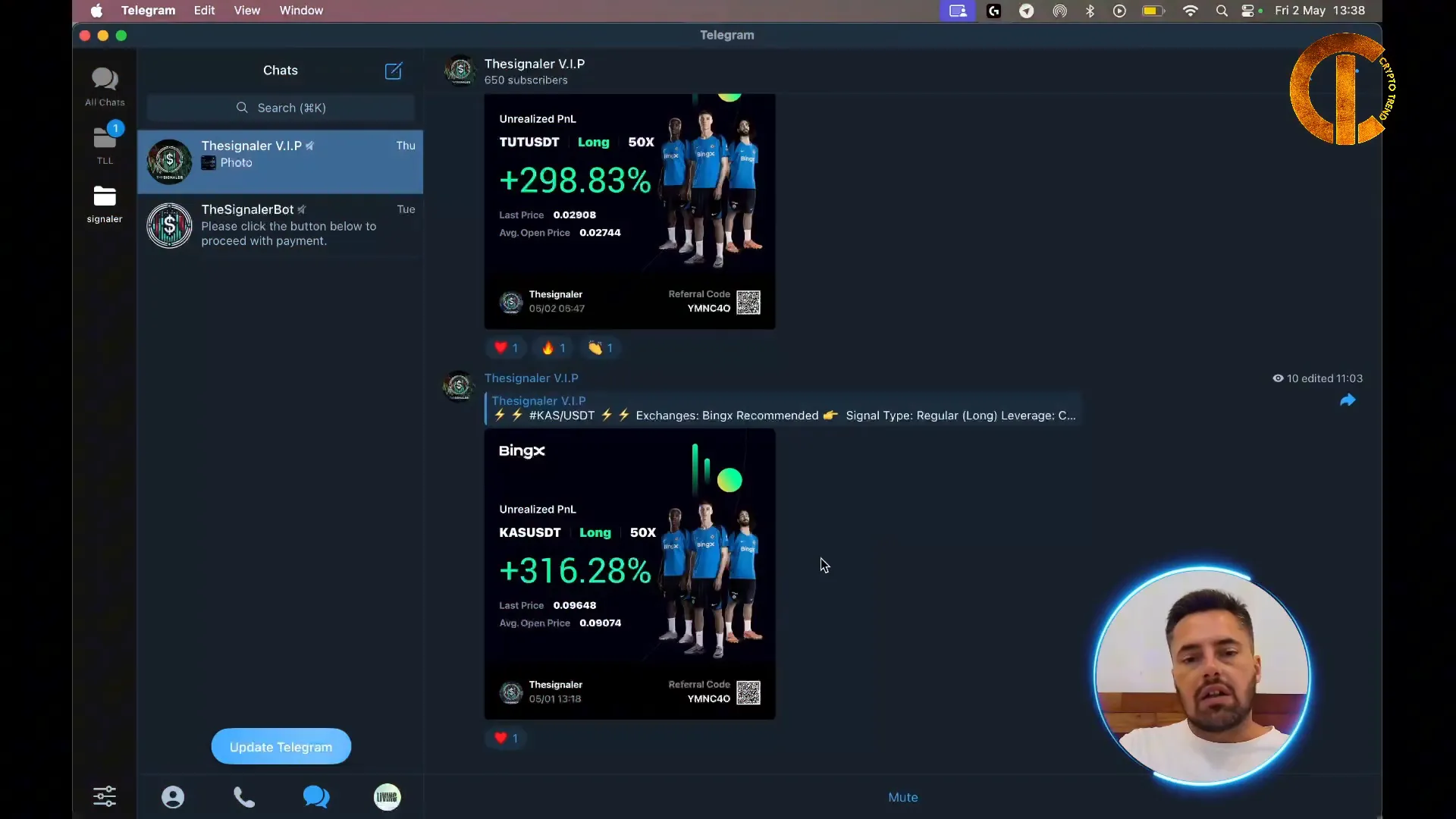1456x819 pixels.
Task: Open the Calls tab phone icon
Action: (244, 797)
